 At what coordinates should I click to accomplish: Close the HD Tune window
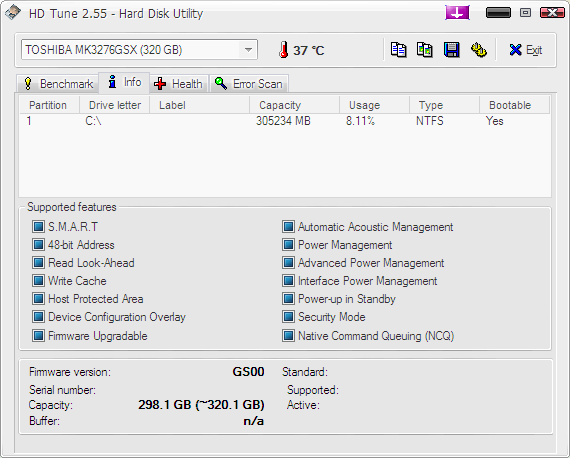click(552, 13)
